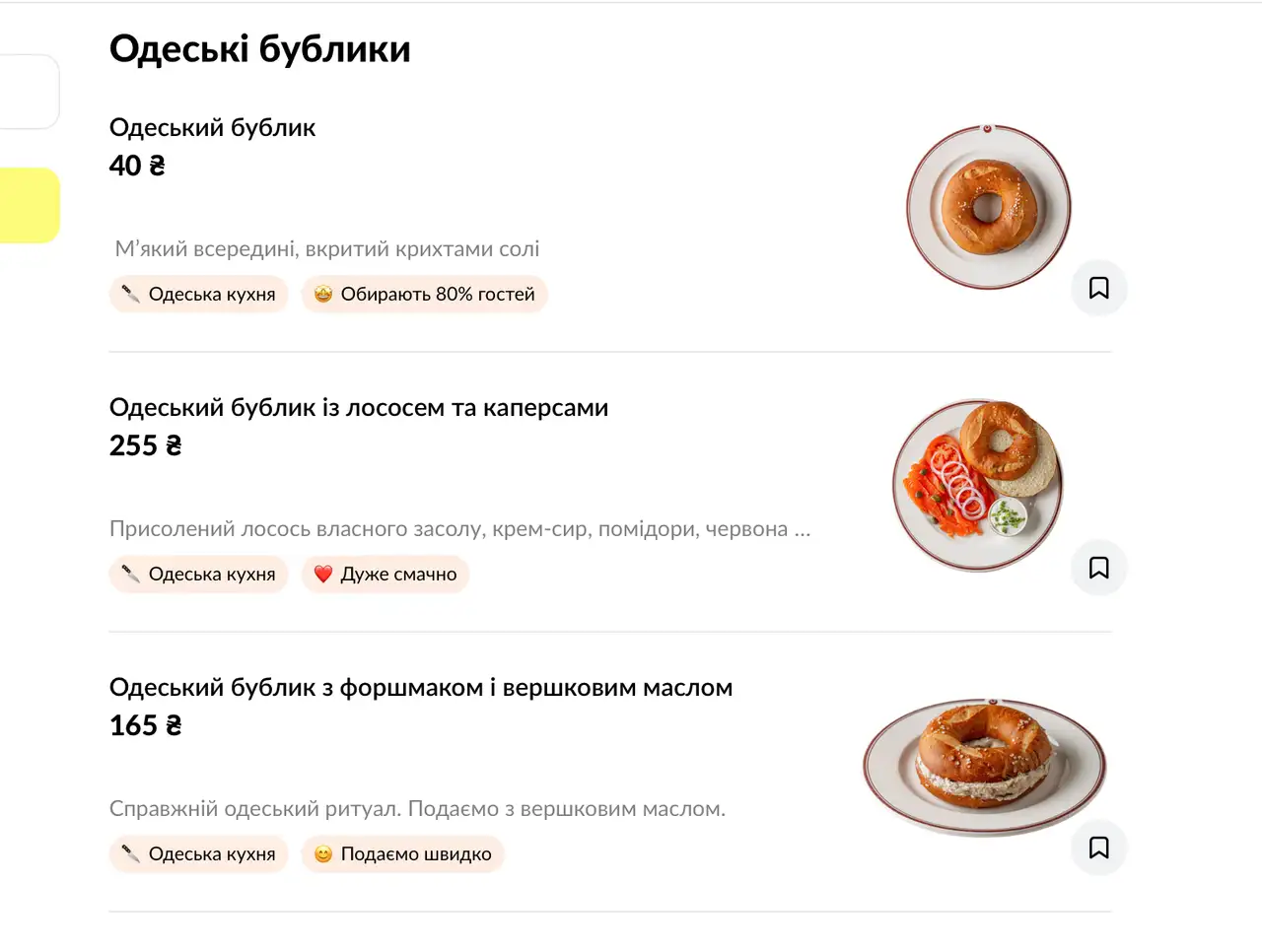Click the 'Одеський бублик' item title

(x=212, y=127)
